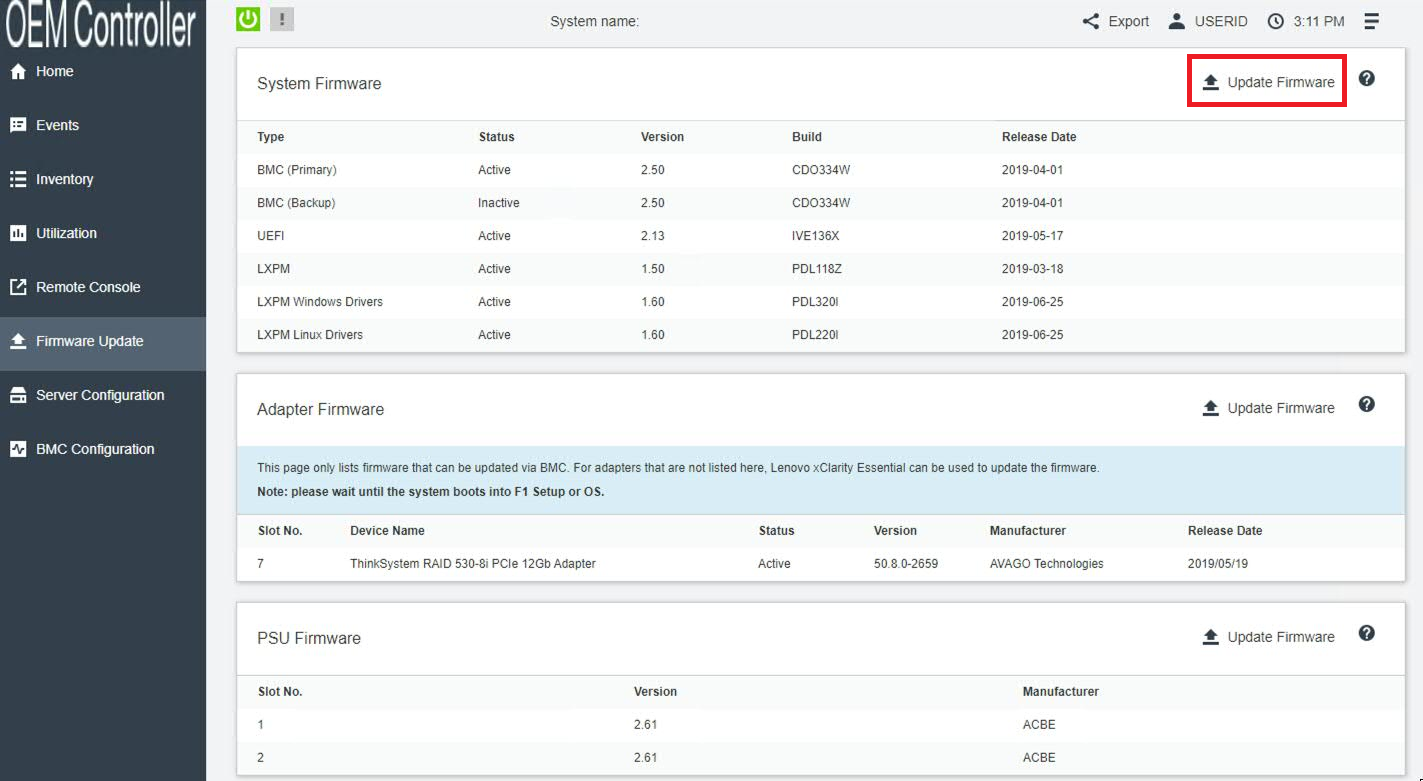Click the LXPM type cell
The height and width of the screenshot is (781, 1423).
point(273,269)
